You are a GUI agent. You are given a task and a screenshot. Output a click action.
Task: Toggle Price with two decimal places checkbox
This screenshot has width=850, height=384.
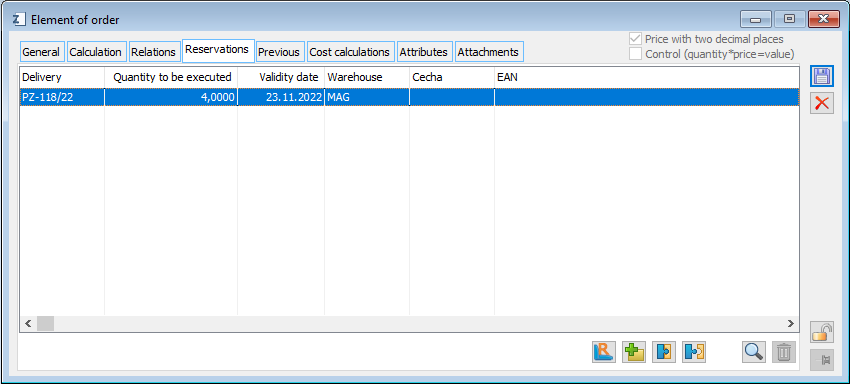635,39
